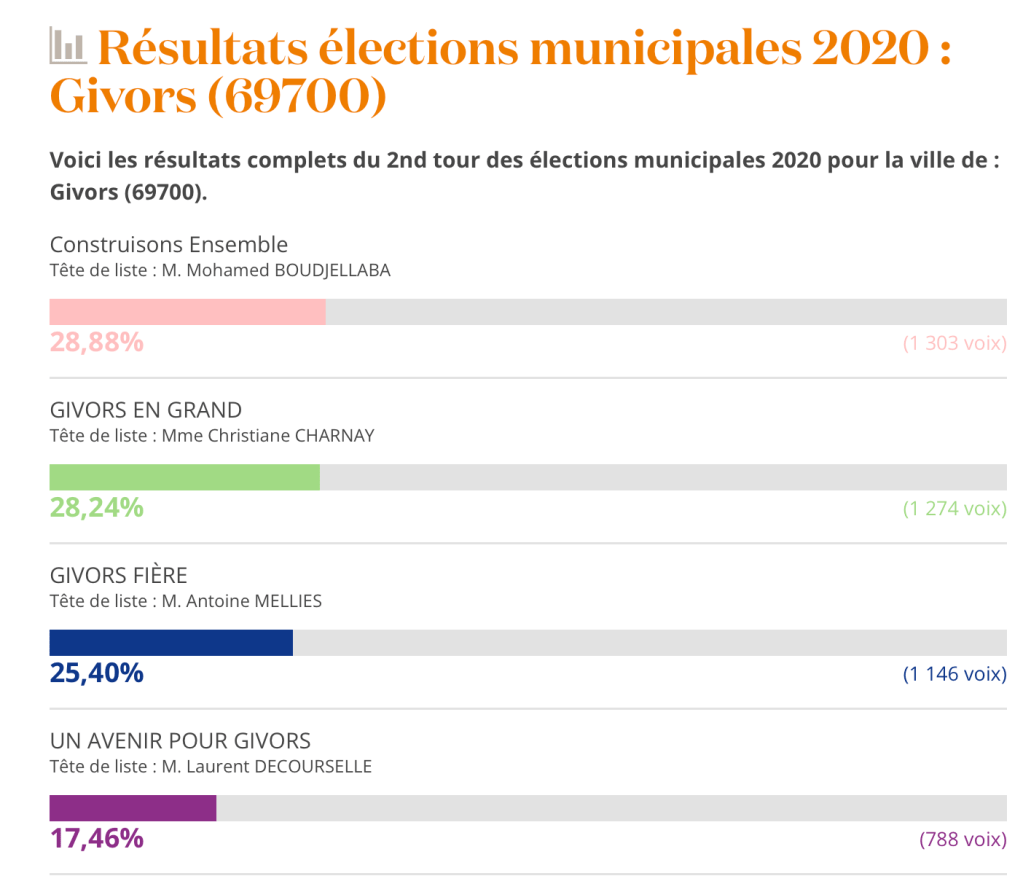Select the GIVORS EN GRAND list name

[x=146, y=410]
